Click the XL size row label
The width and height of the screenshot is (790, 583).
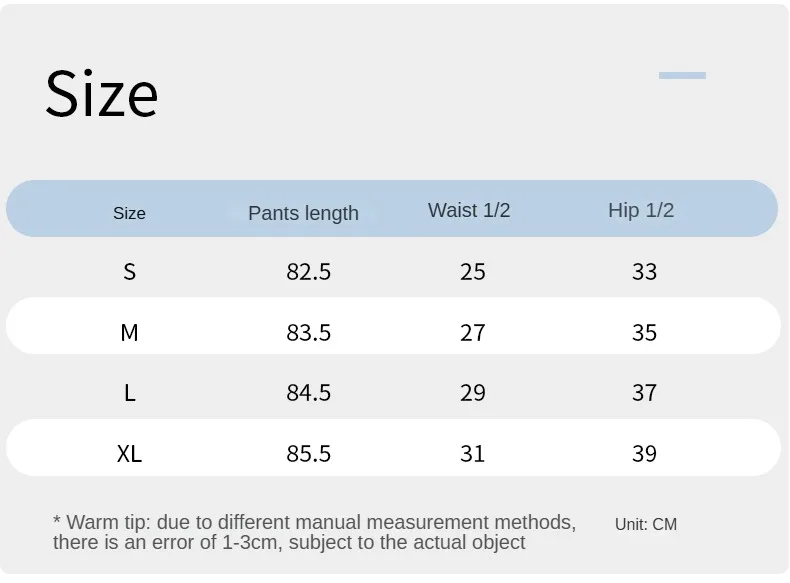pyautogui.click(x=129, y=454)
